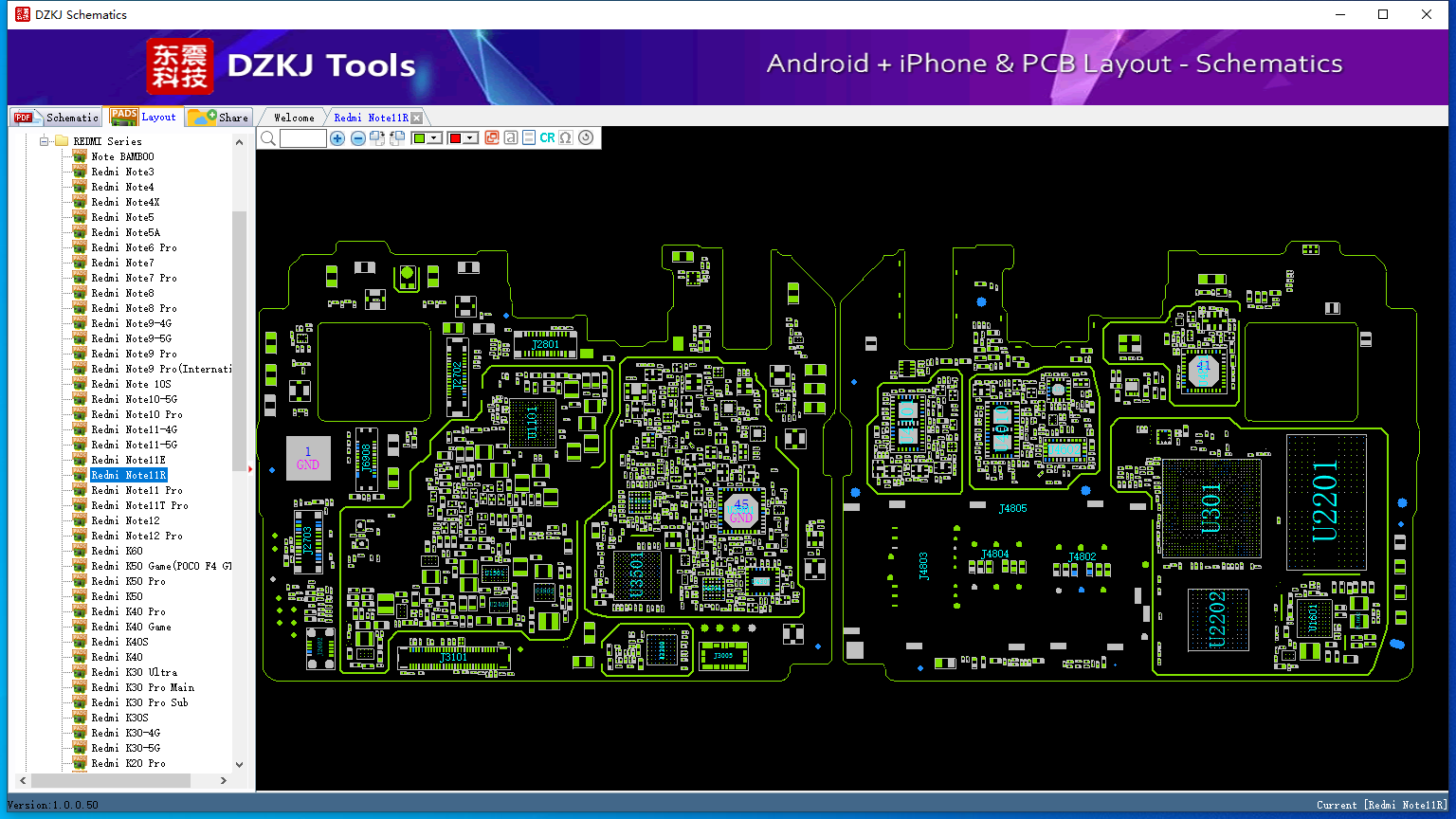Select the highlighted Redmi Note11R tree item
The image size is (1456, 819).
coord(129,475)
